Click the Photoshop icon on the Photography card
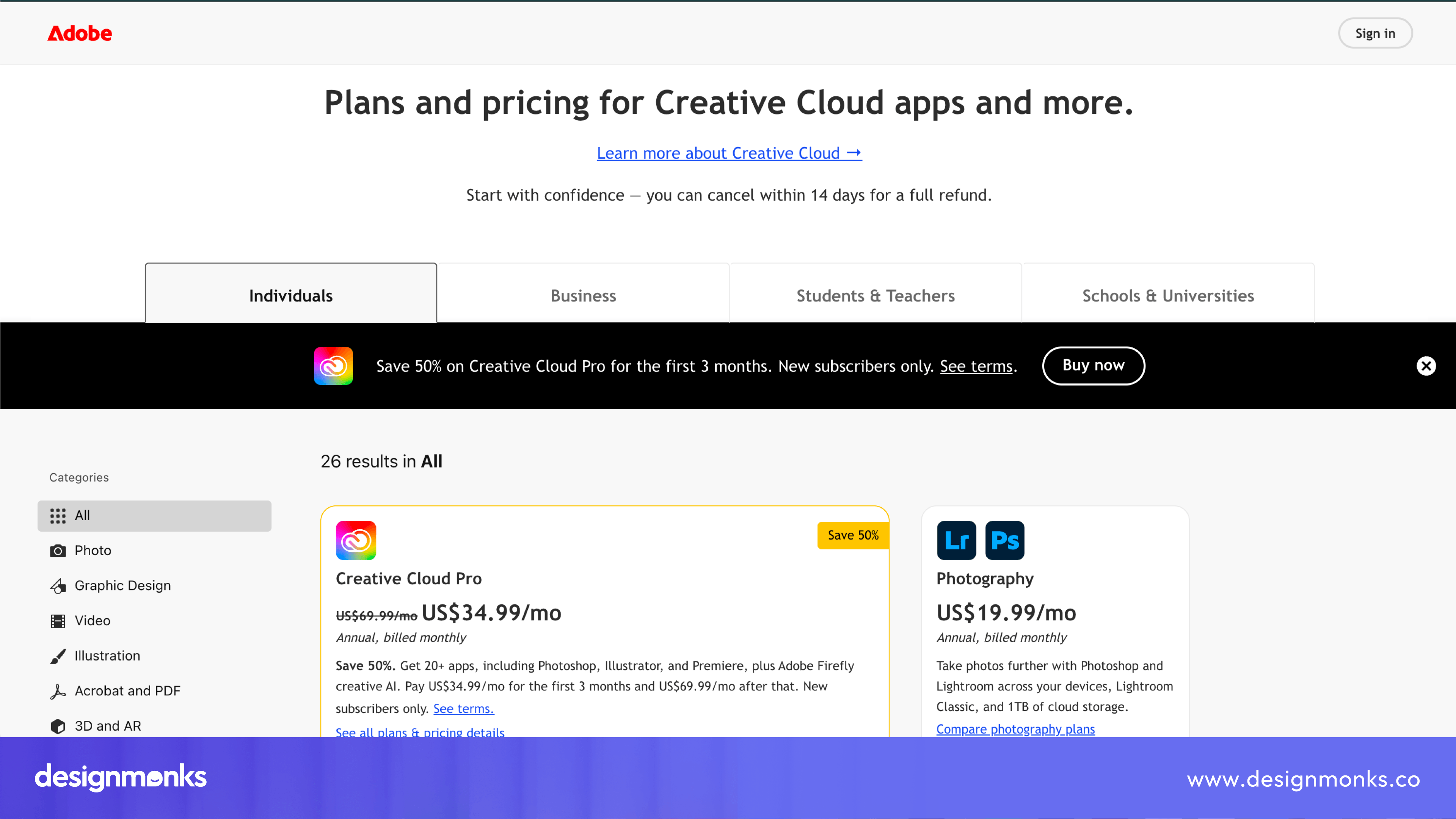This screenshot has width=1456, height=819. coord(1005,540)
